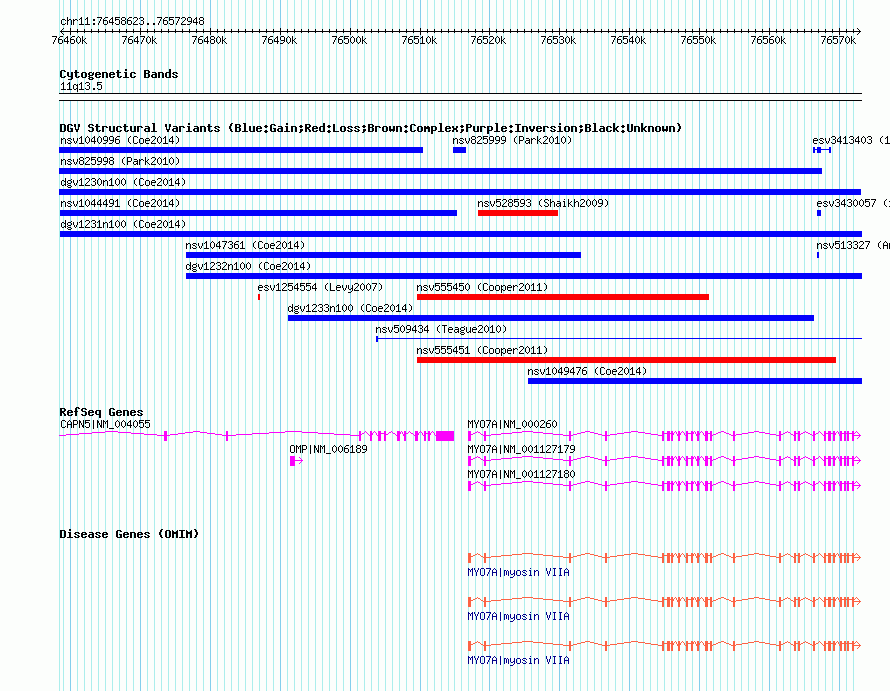
Task: Click the 76550k ruler position label
Action: click(x=698, y=40)
